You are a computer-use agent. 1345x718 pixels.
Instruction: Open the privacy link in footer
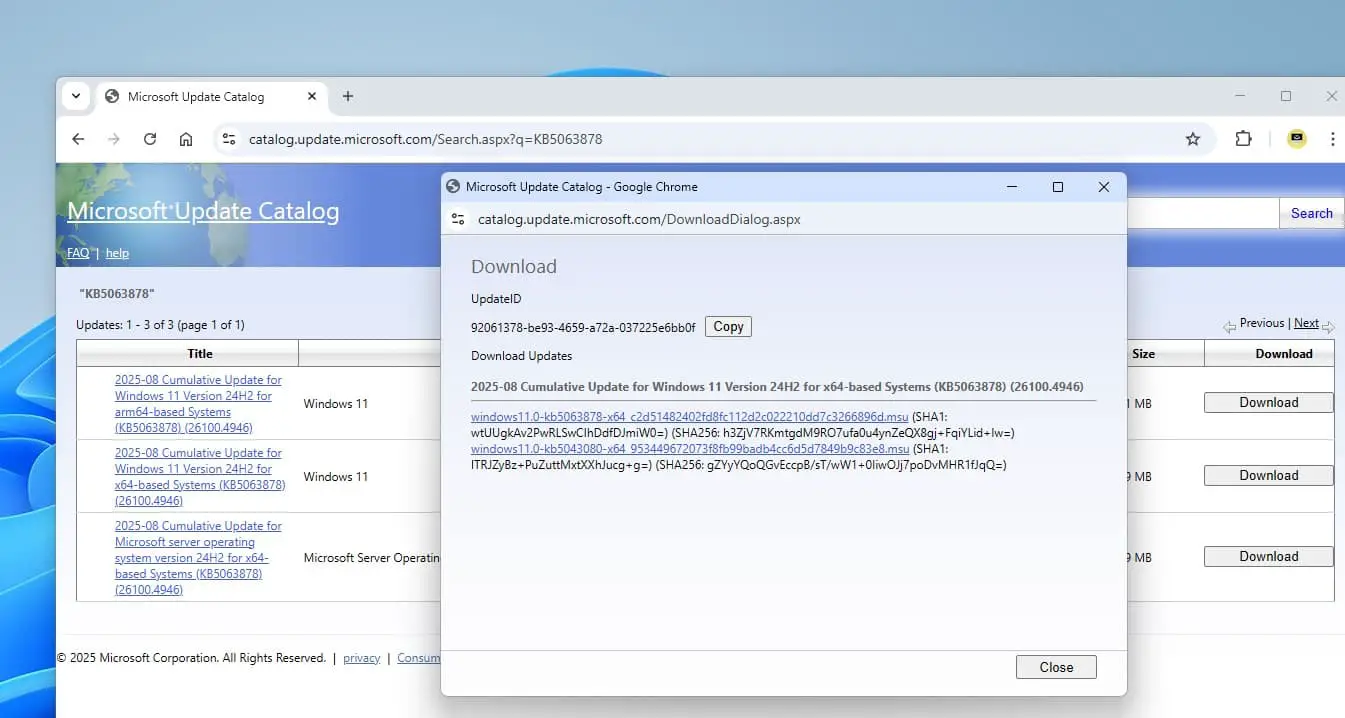[x=362, y=658]
